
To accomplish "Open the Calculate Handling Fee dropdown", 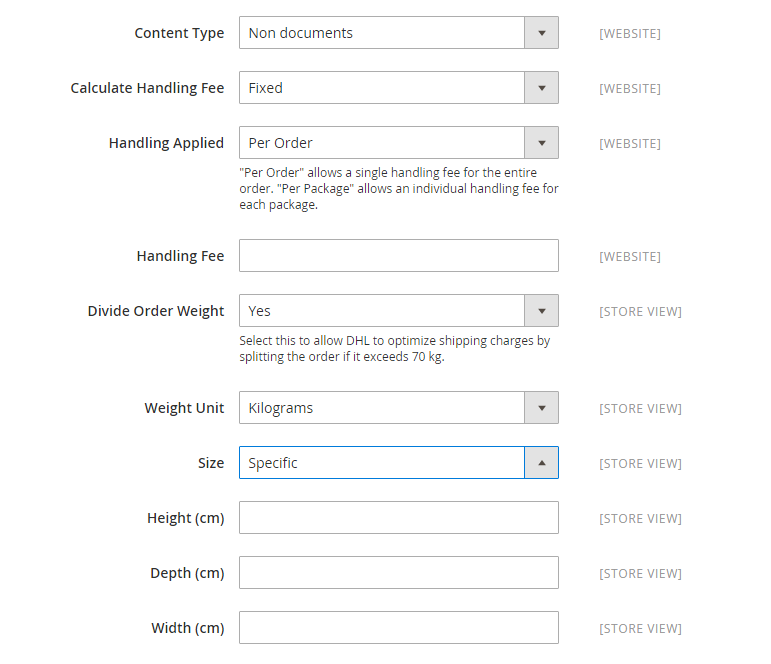I will [399, 88].
